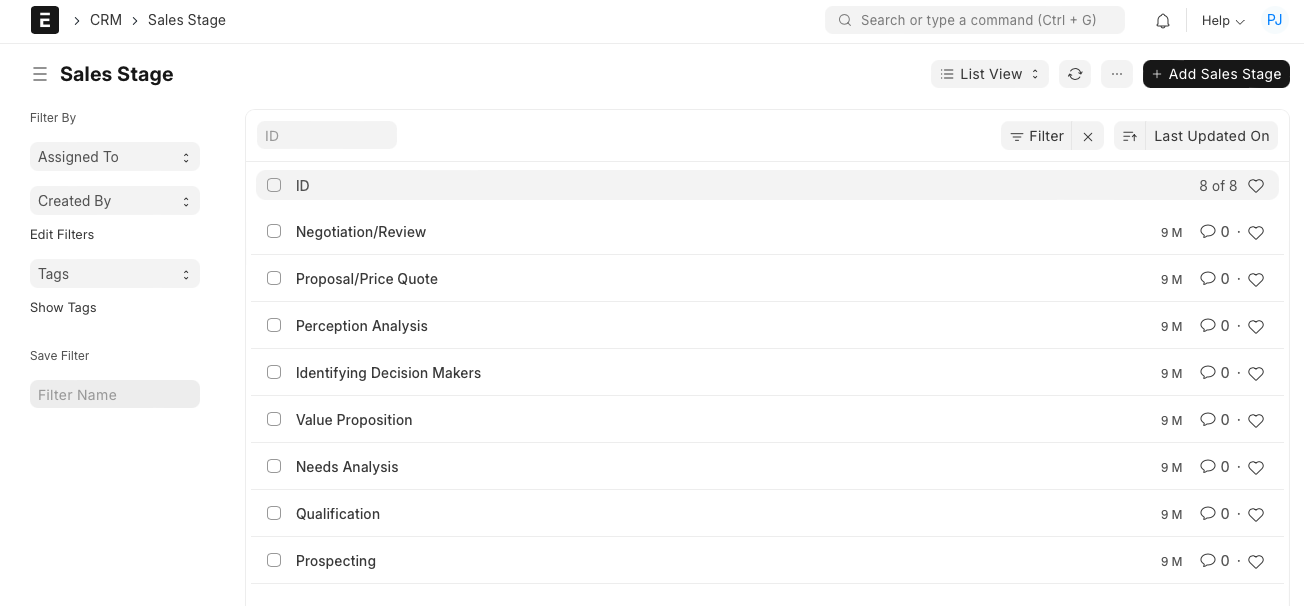The image size is (1304, 606).
Task: Open the ellipsis menu next to refresh
Action: [1117, 73]
